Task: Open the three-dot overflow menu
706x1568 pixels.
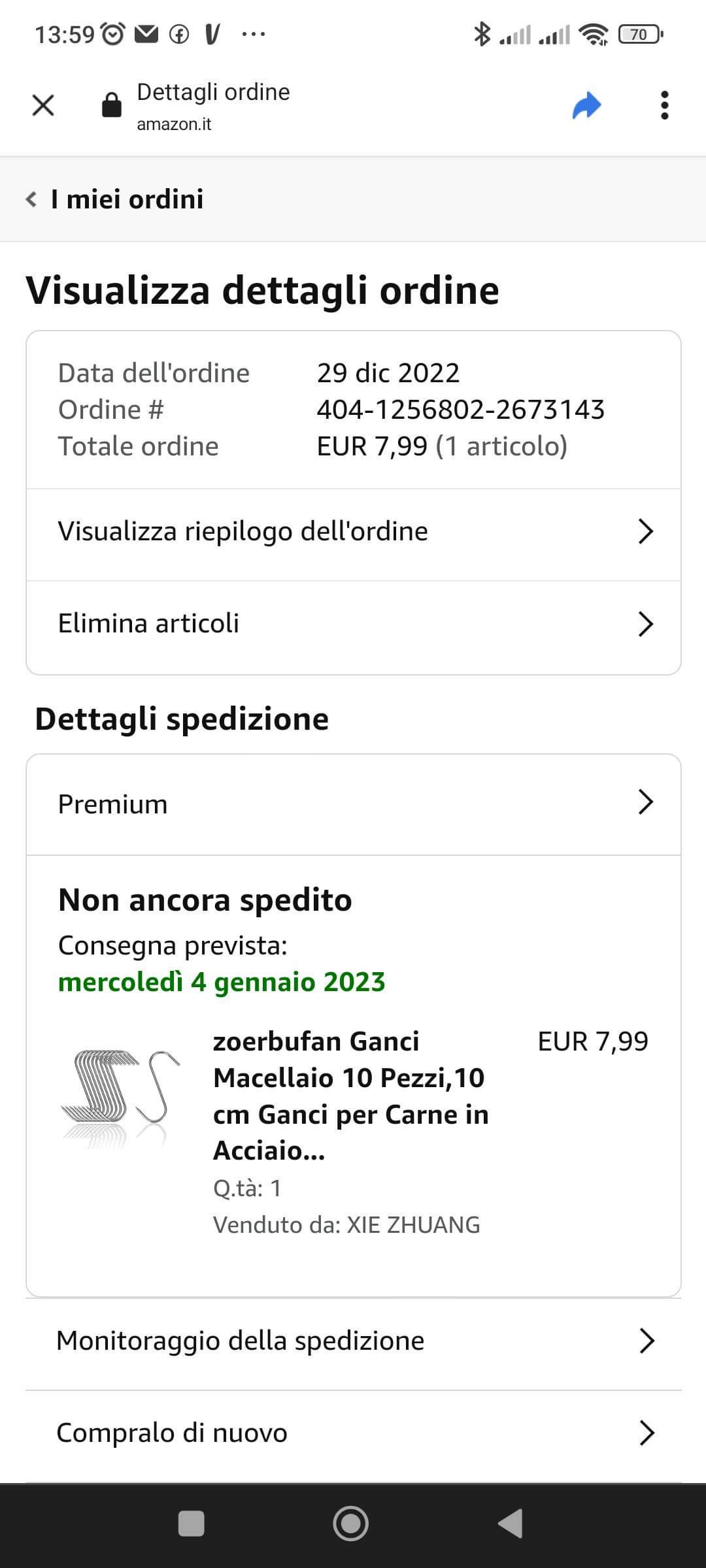Action: 664,105
